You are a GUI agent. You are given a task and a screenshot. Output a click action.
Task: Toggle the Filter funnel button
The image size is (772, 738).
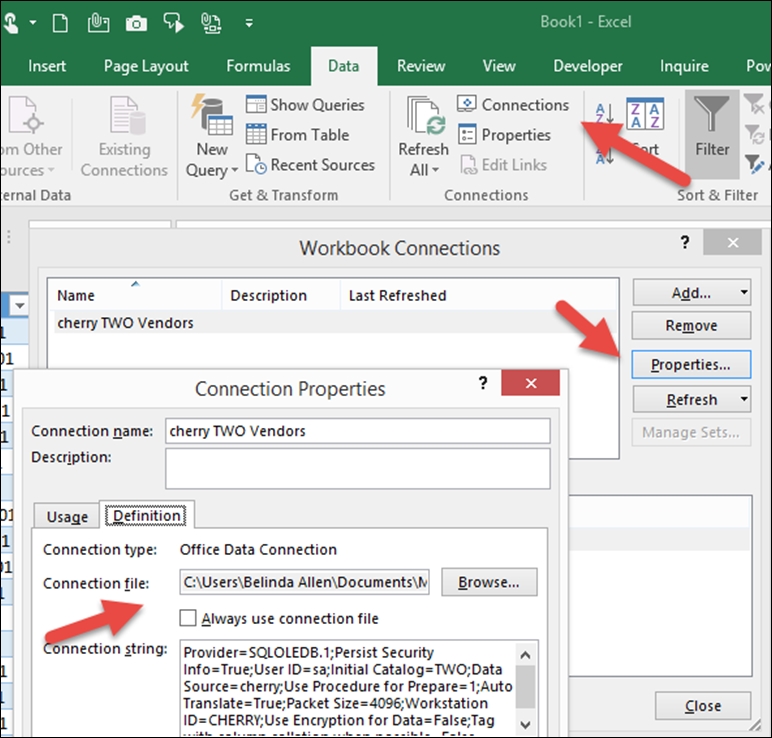pyautogui.click(x=712, y=133)
